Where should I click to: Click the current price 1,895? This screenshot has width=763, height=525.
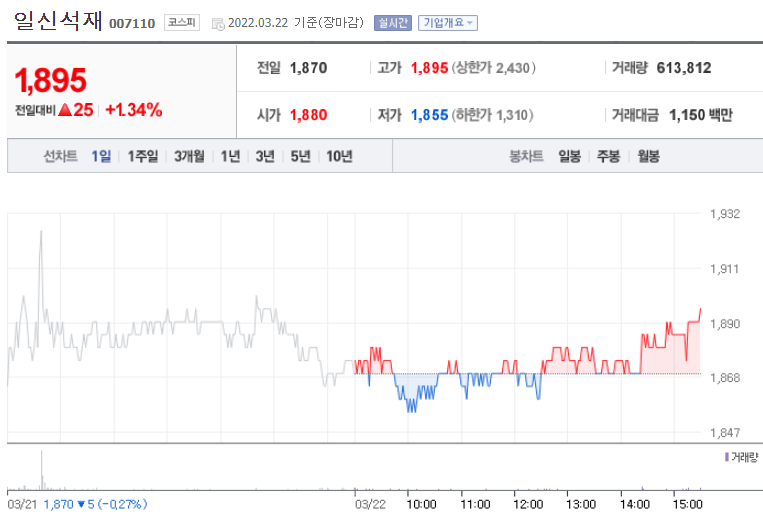[51, 80]
